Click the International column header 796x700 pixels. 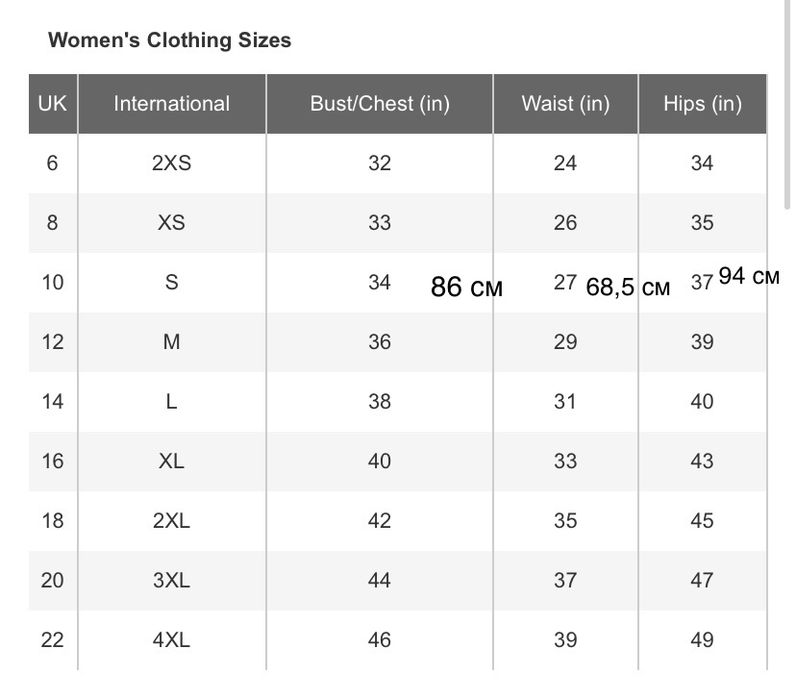(x=171, y=103)
